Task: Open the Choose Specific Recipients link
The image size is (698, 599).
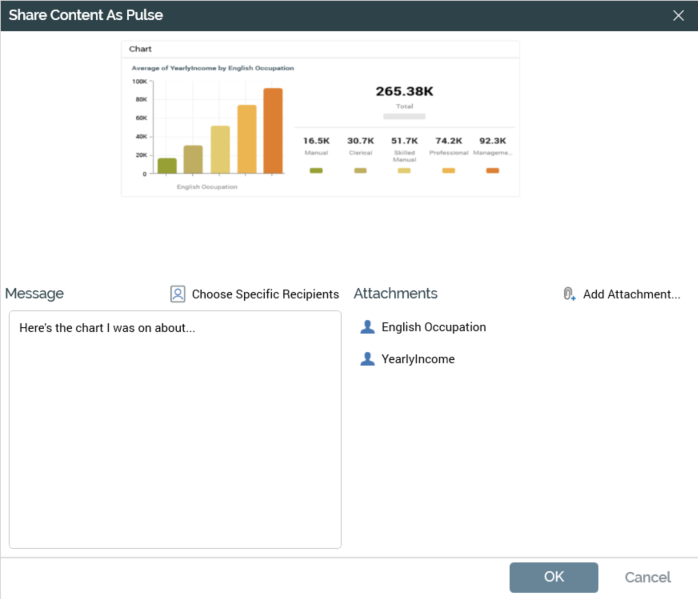Action: tap(265, 294)
